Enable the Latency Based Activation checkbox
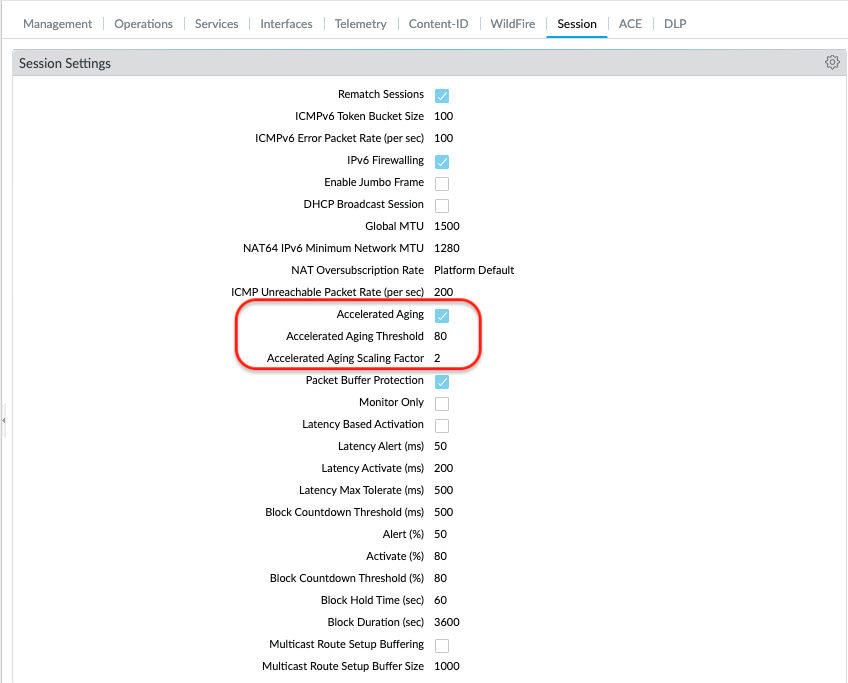The height and width of the screenshot is (683, 848). tap(442, 426)
